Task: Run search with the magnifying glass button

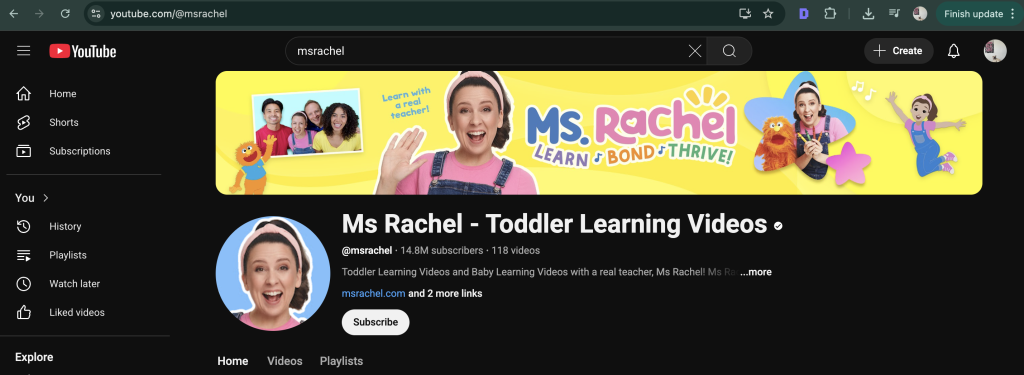Action: tap(729, 51)
